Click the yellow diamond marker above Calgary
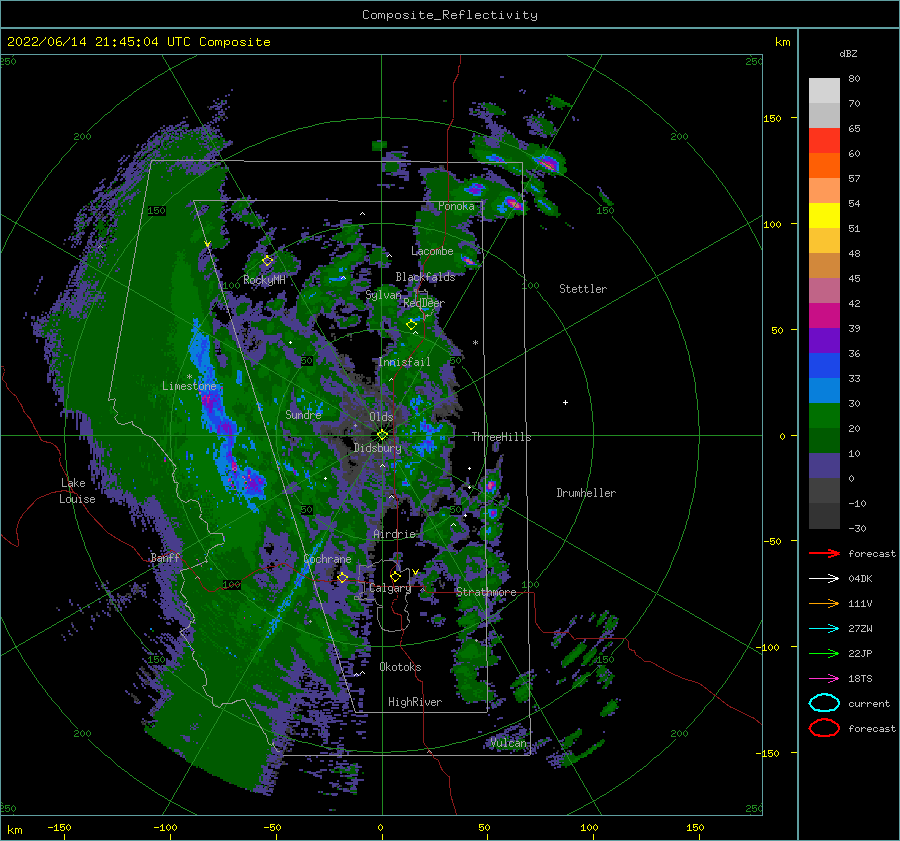Screen dimensions: 900x841 (395, 576)
